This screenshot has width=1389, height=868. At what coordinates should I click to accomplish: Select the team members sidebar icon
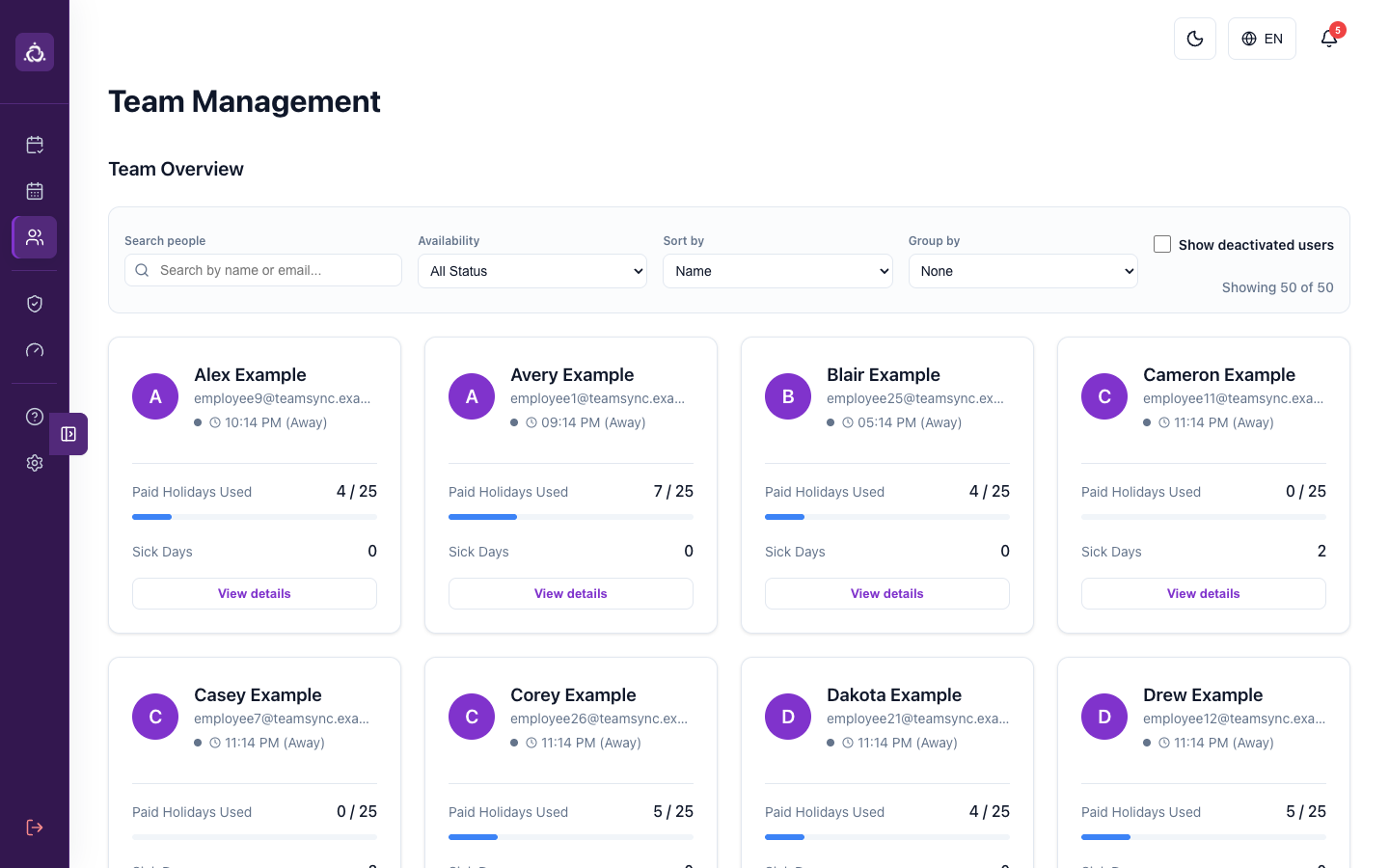(x=35, y=237)
